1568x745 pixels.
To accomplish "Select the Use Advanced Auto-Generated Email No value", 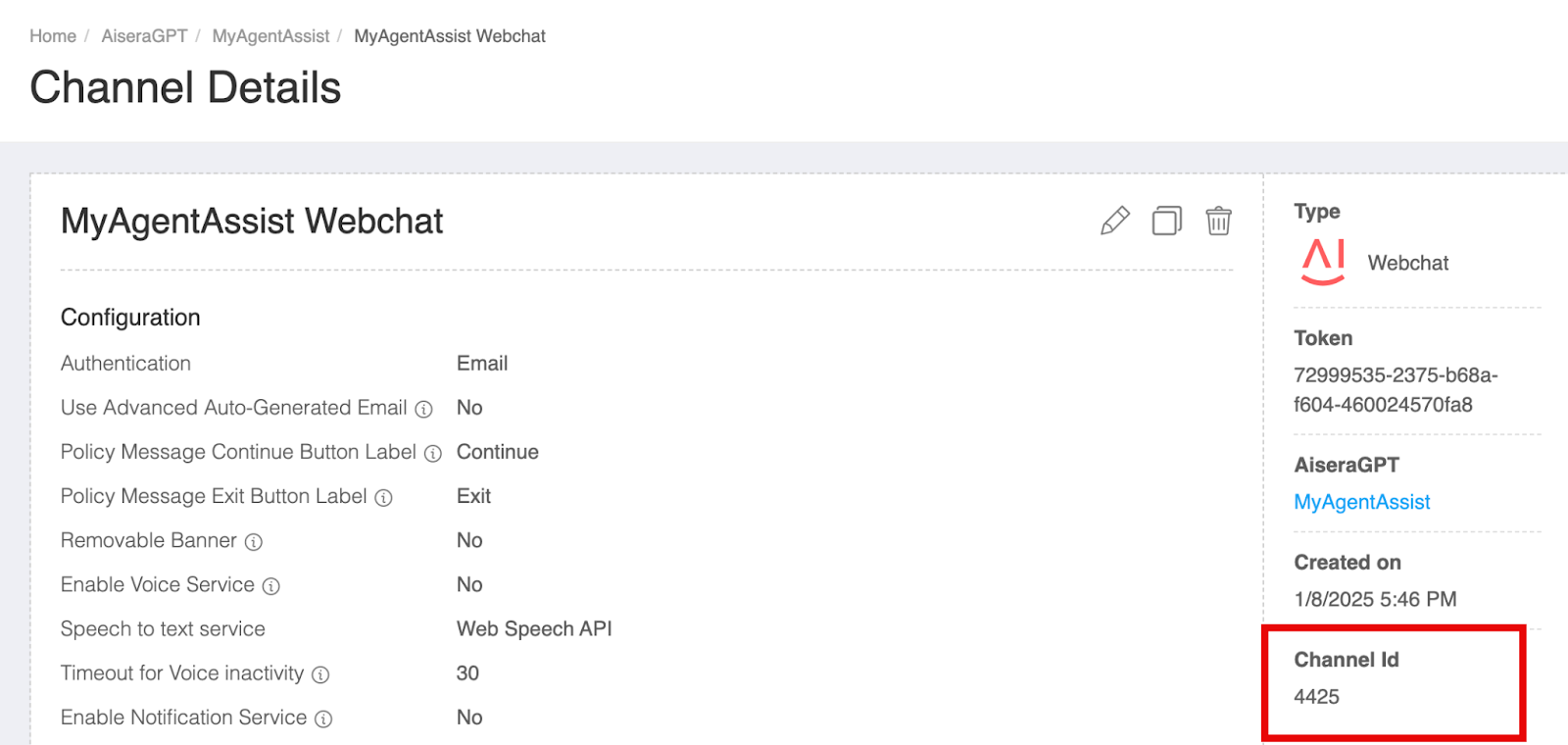I will (x=469, y=407).
